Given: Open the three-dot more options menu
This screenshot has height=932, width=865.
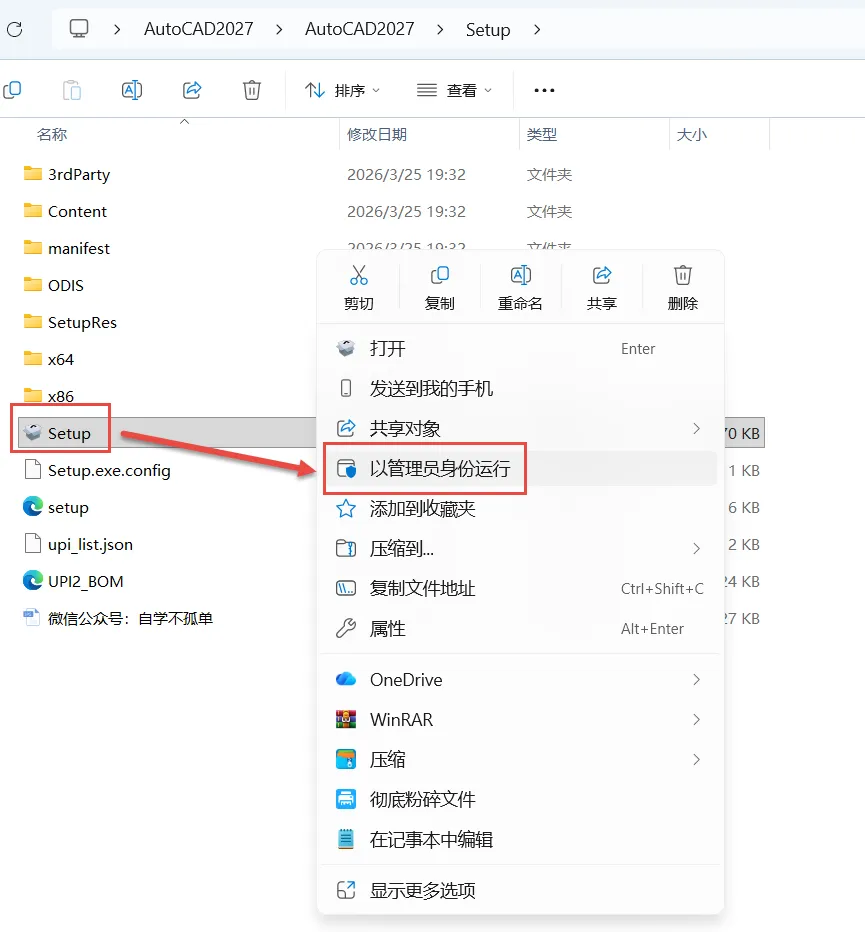Looking at the screenshot, I should [x=545, y=90].
